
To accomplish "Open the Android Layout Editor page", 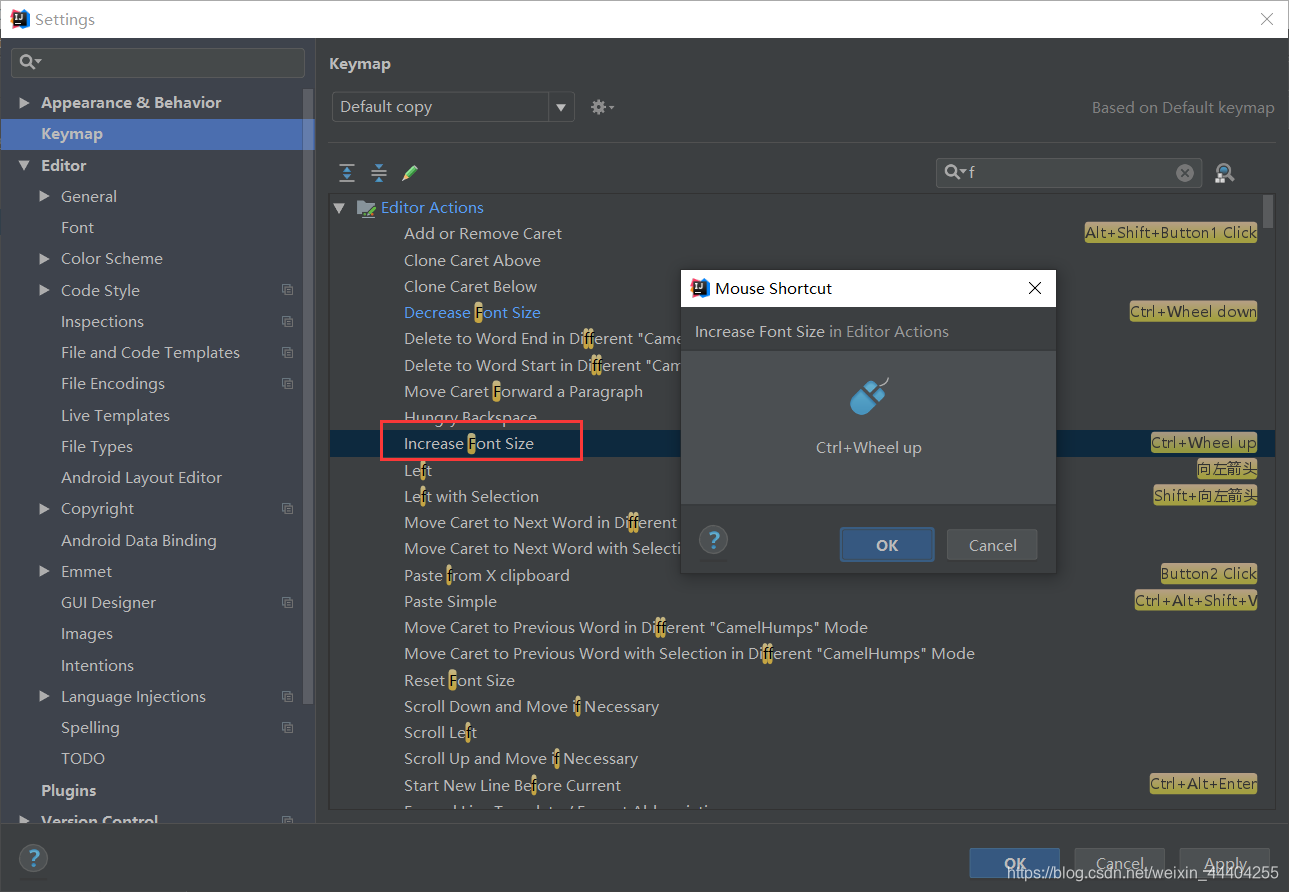I will (141, 478).
